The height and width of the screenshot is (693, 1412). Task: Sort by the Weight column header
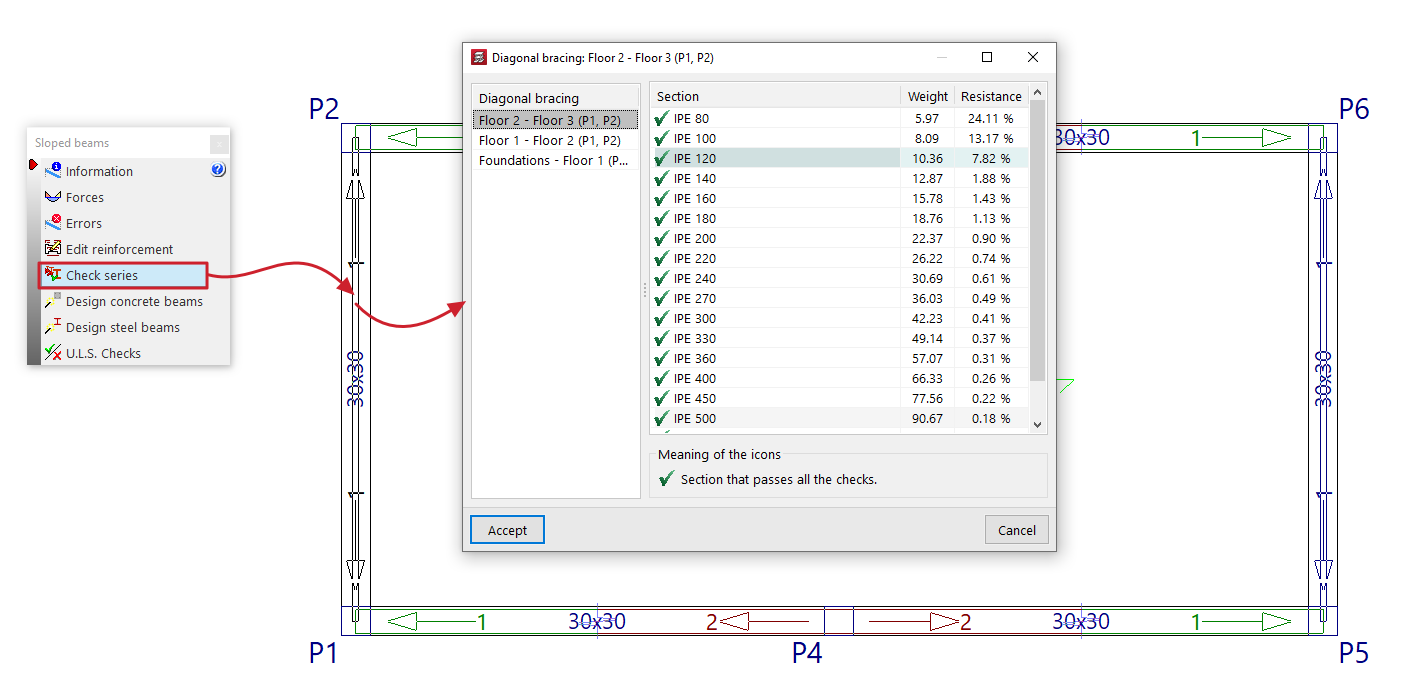pyautogui.click(x=927, y=96)
